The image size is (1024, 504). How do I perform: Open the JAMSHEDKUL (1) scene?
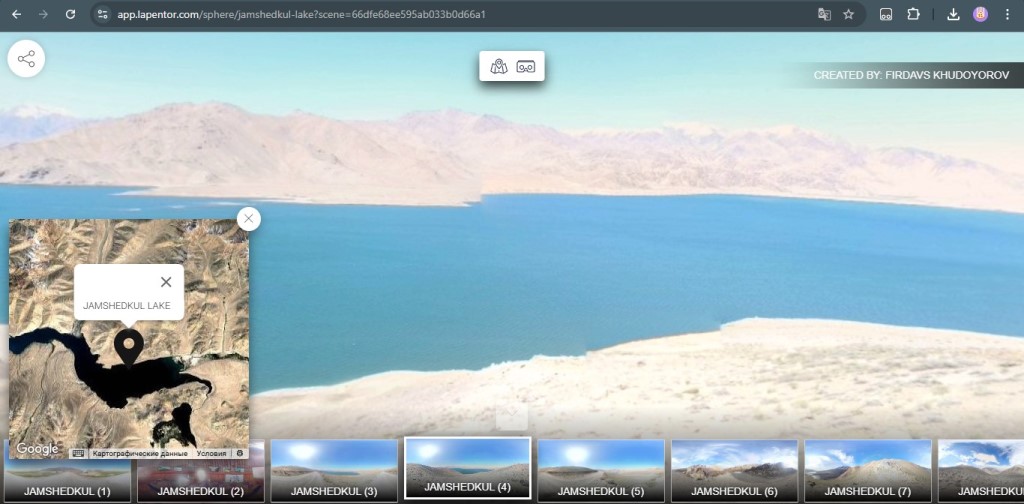(x=67, y=470)
